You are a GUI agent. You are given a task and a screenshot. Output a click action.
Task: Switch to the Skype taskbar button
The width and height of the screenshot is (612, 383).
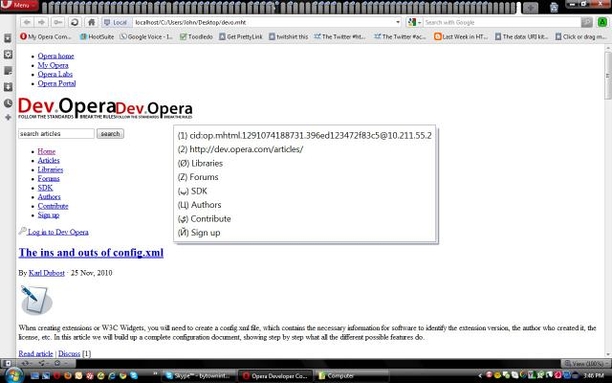click(199, 376)
